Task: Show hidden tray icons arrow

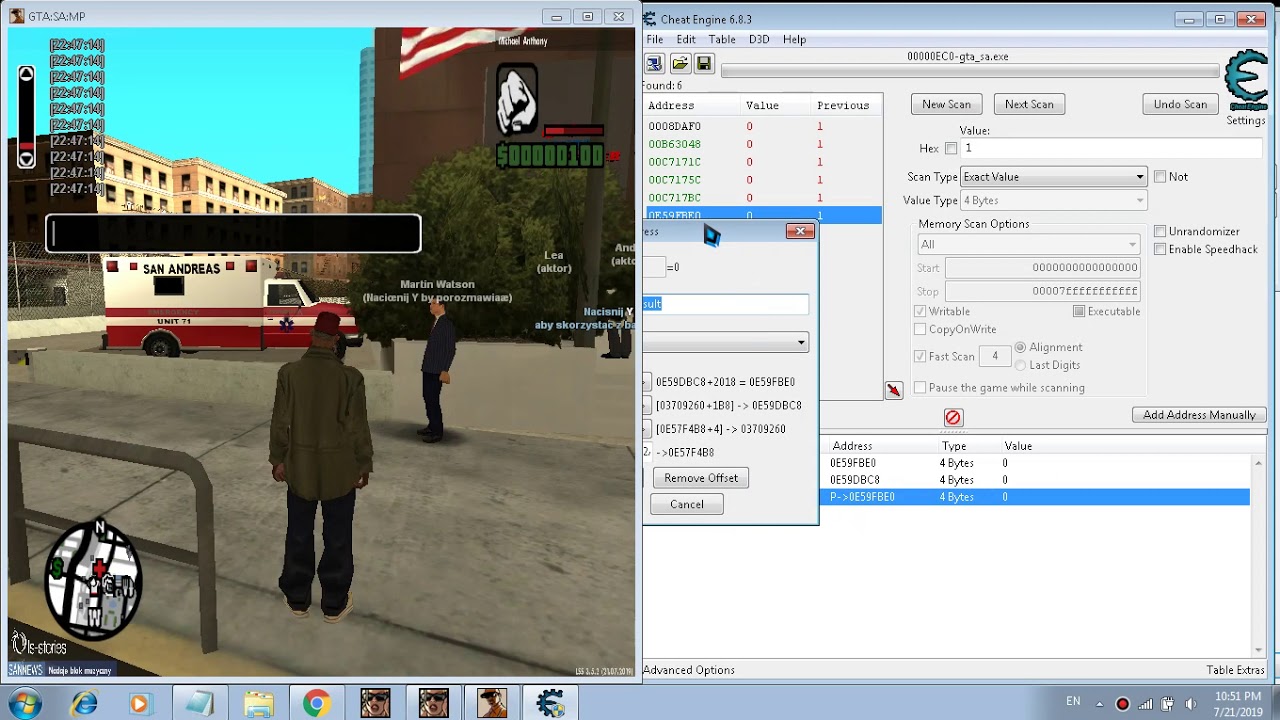Action: pyautogui.click(x=1099, y=704)
